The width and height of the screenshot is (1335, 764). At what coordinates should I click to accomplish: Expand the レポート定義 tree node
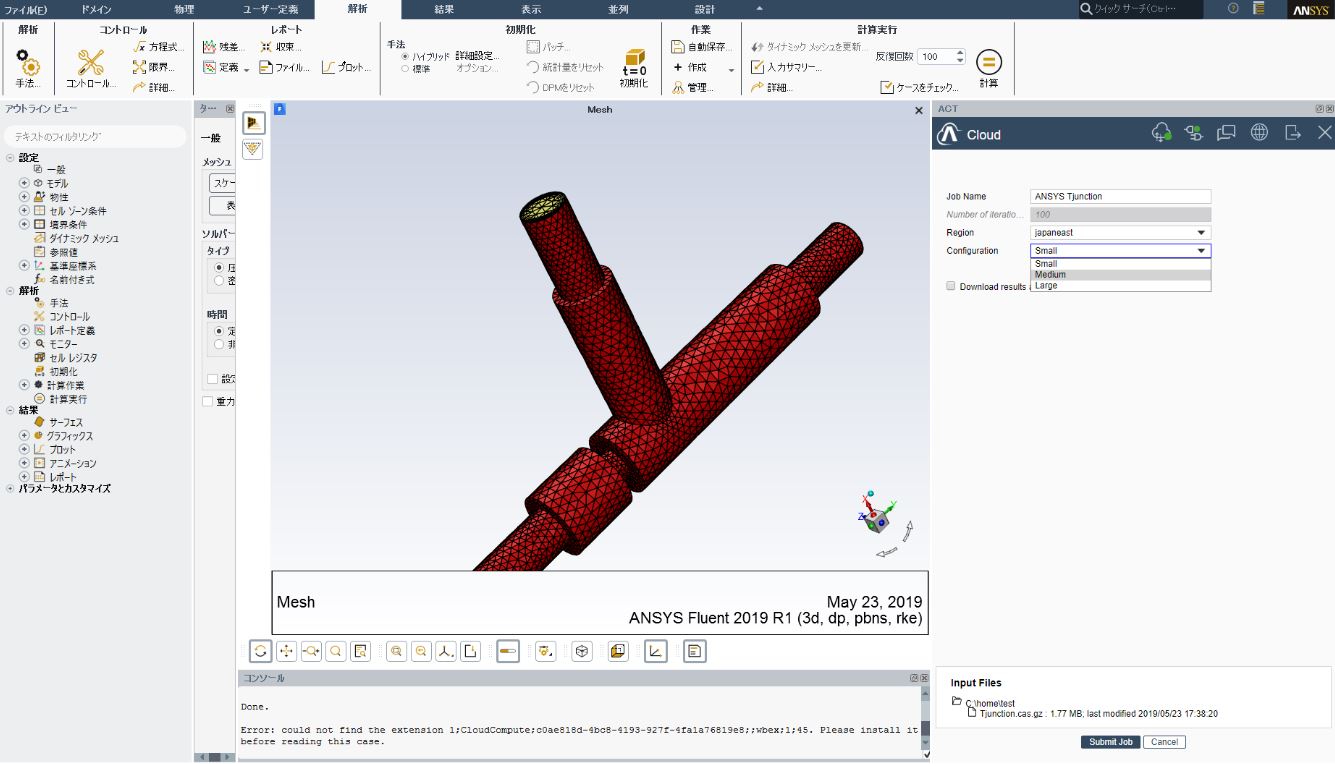[x=24, y=330]
